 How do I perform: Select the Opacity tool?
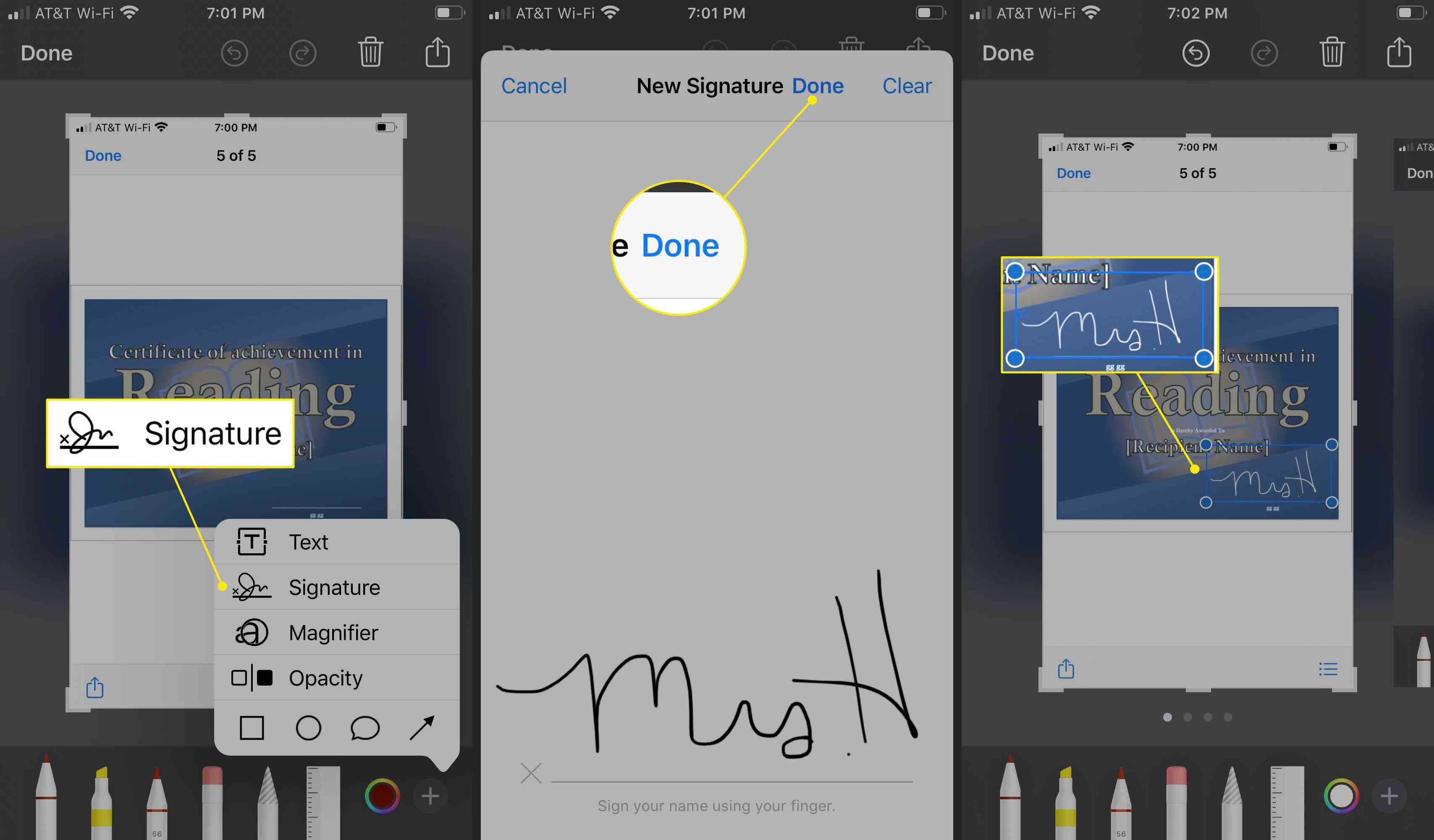(324, 678)
